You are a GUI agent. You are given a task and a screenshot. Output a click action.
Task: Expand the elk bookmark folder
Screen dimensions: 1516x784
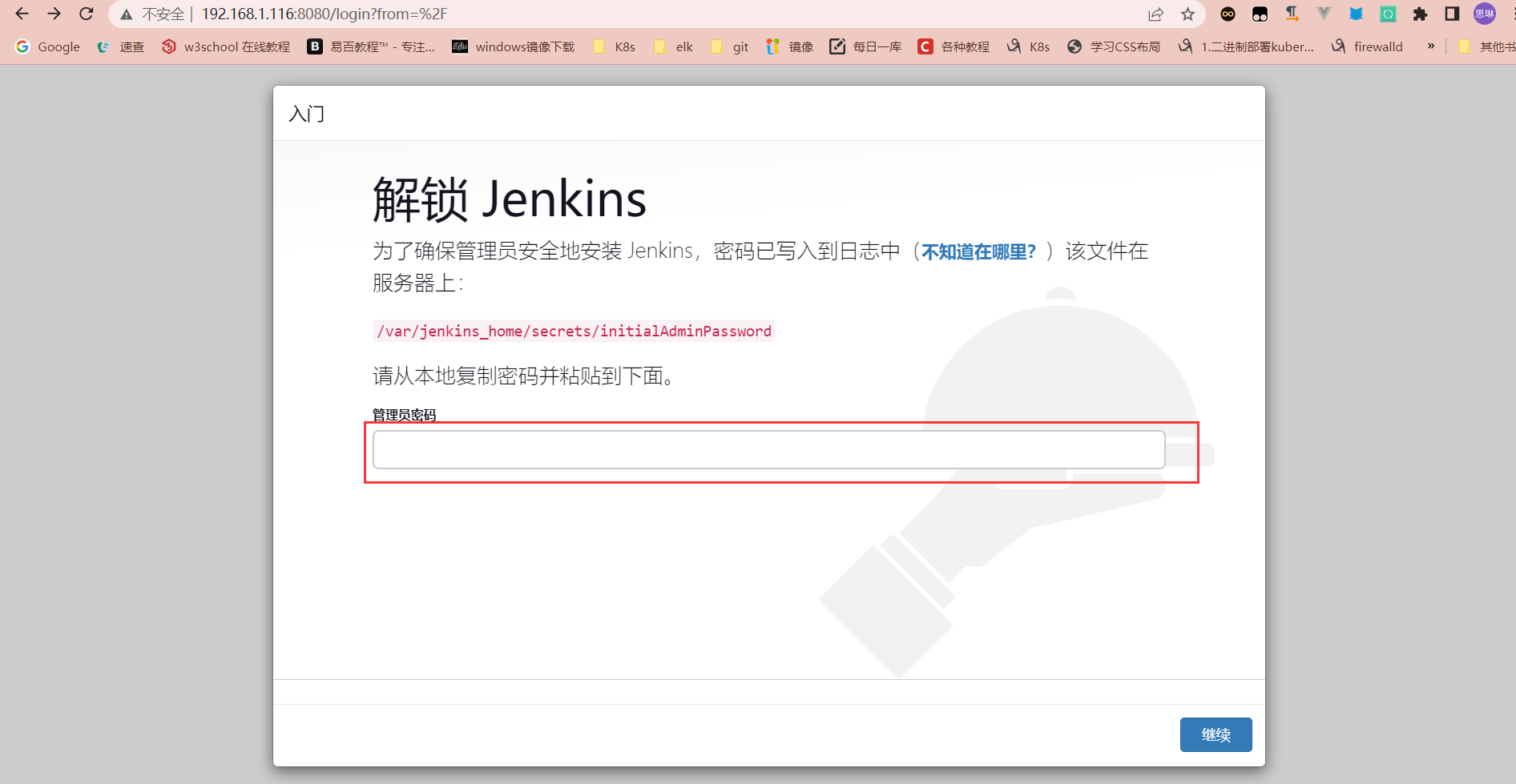tap(673, 46)
